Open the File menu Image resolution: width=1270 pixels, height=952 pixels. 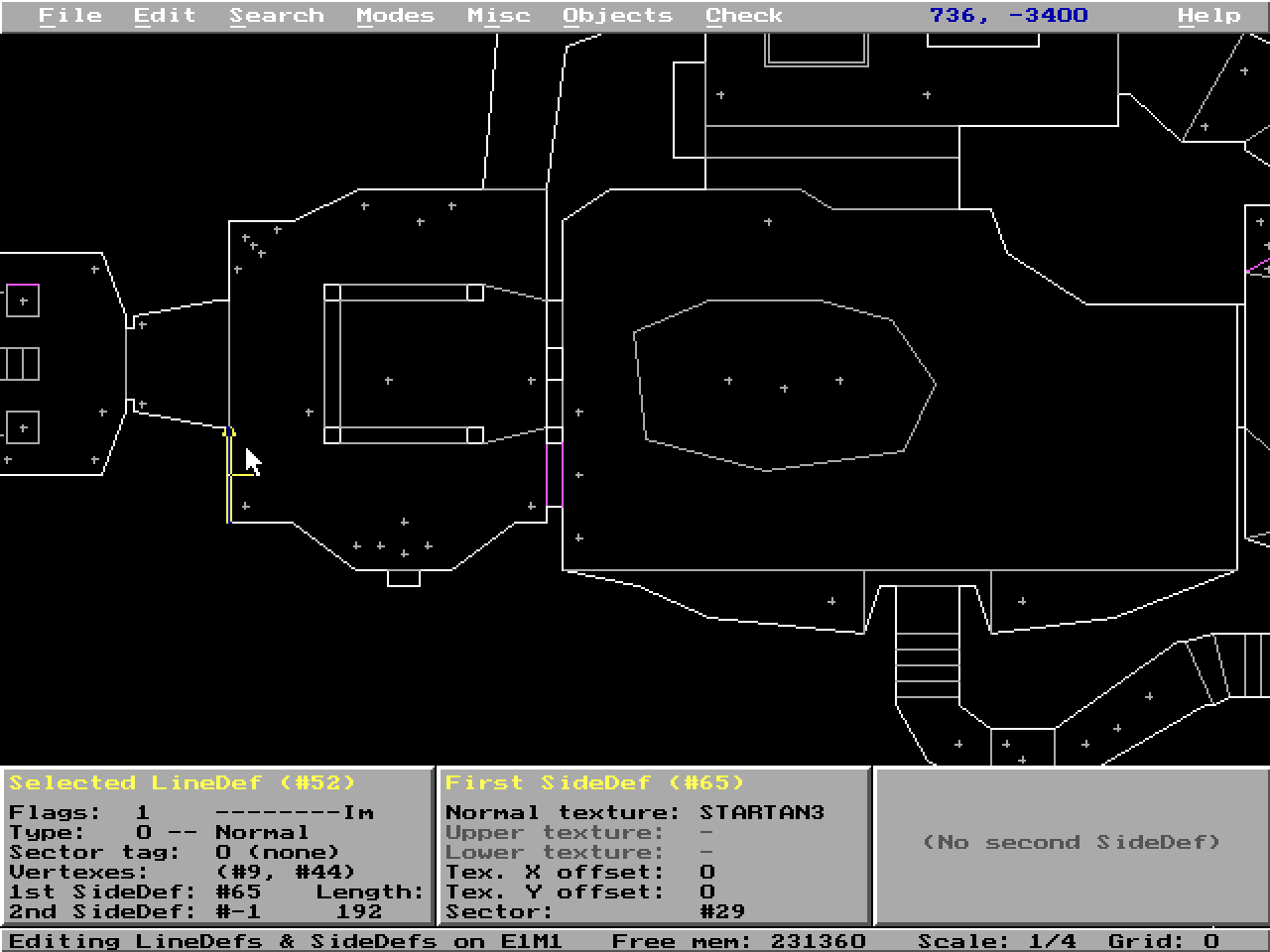70,16
